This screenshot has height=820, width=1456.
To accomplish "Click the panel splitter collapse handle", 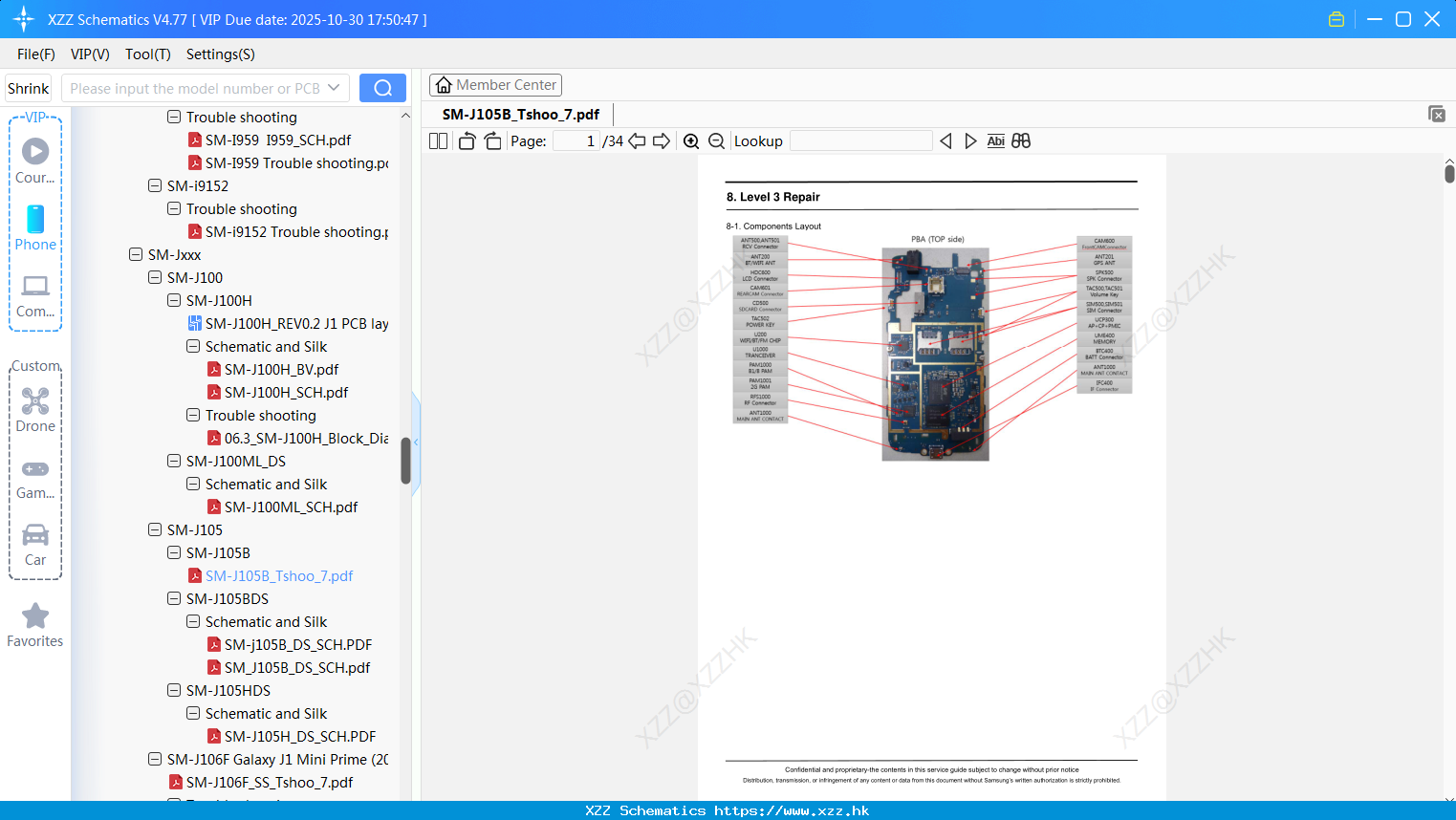I will (x=416, y=442).
